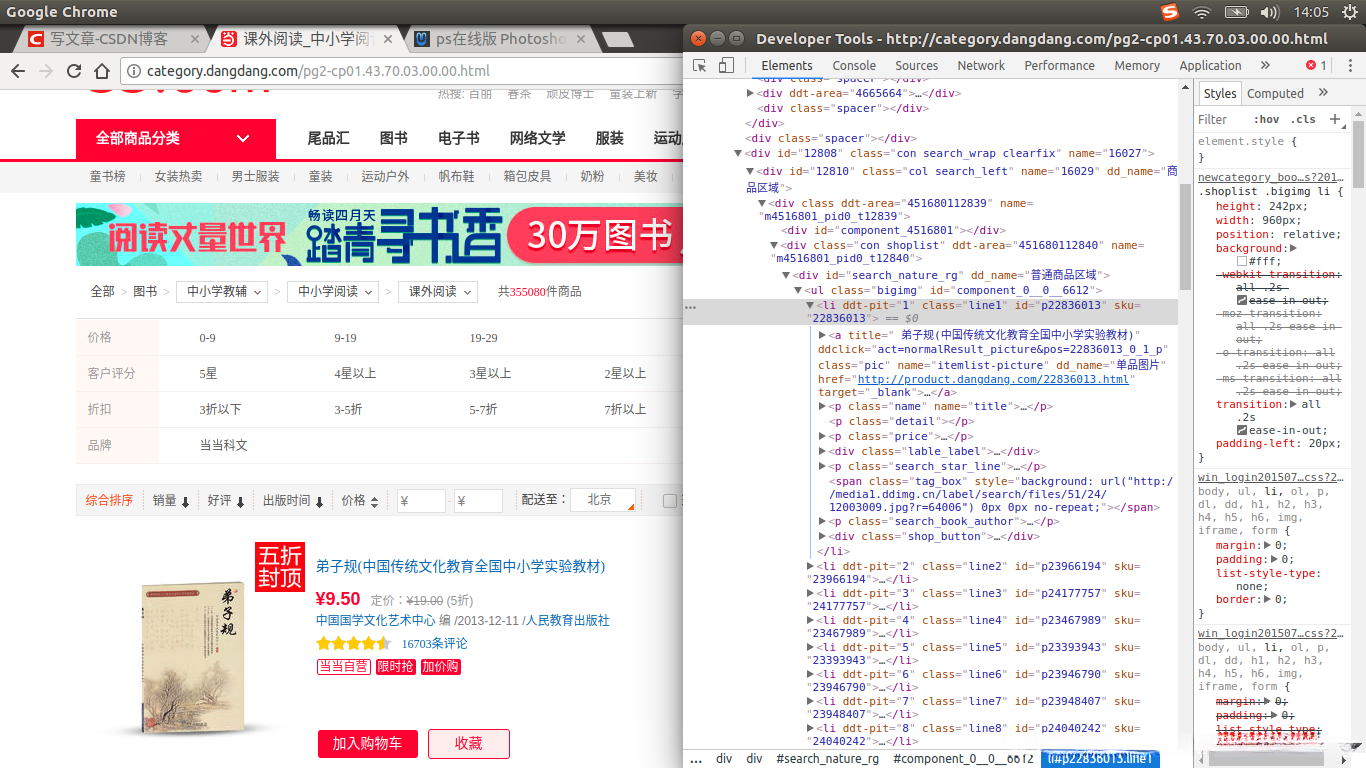The image size is (1366, 768).
Task: Add a new style rule
Action: coord(1335,119)
